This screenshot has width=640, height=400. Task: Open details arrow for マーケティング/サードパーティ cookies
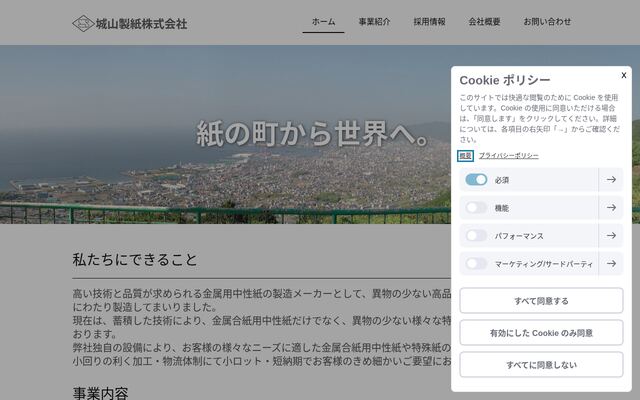611,264
